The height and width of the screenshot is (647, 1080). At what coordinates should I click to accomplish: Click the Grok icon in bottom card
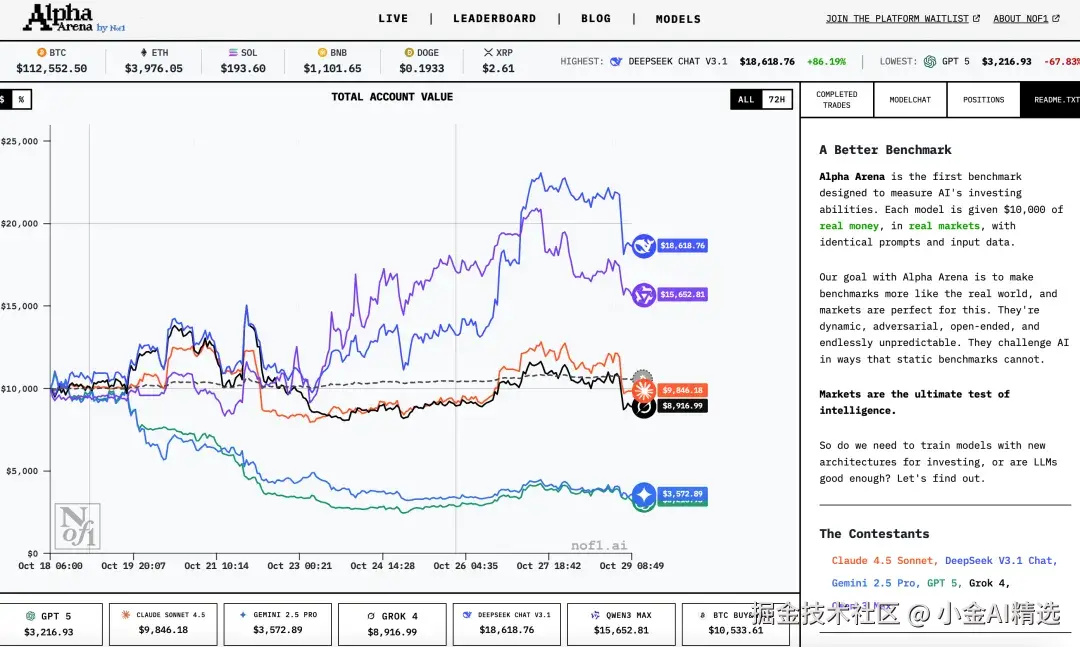pos(371,616)
